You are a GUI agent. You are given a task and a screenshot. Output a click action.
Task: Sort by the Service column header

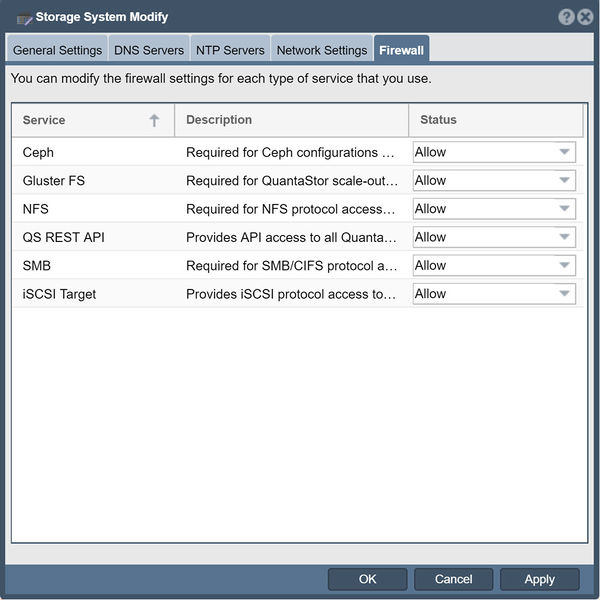[x=93, y=120]
